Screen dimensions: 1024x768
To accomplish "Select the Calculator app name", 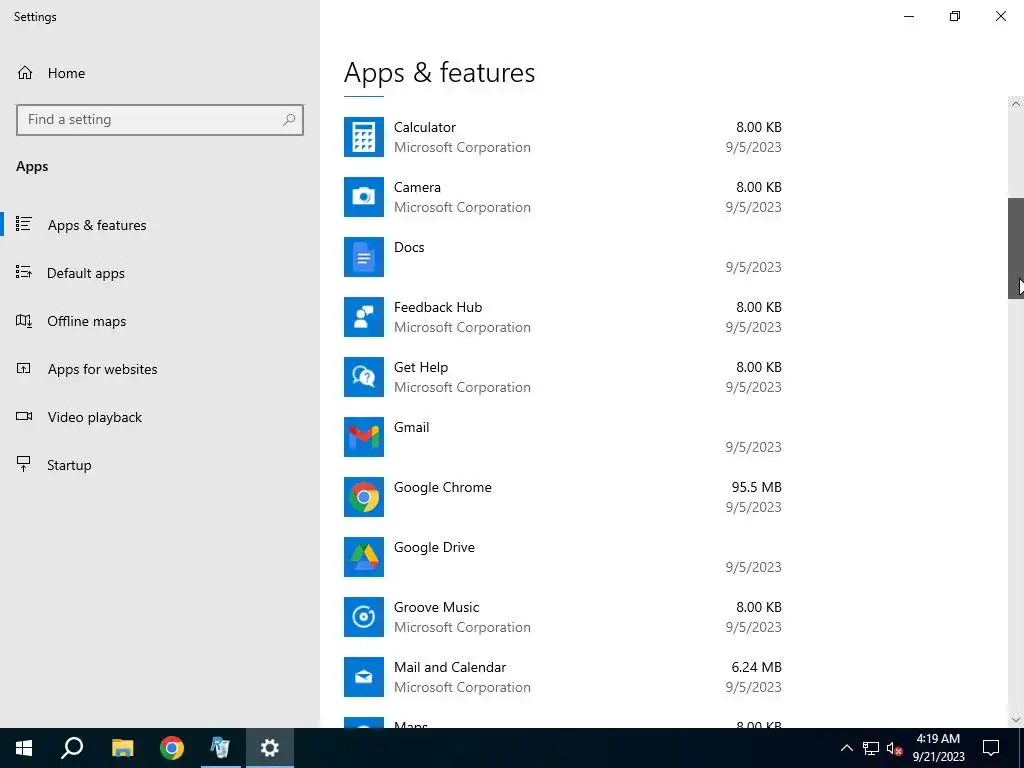I will point(424,127).
